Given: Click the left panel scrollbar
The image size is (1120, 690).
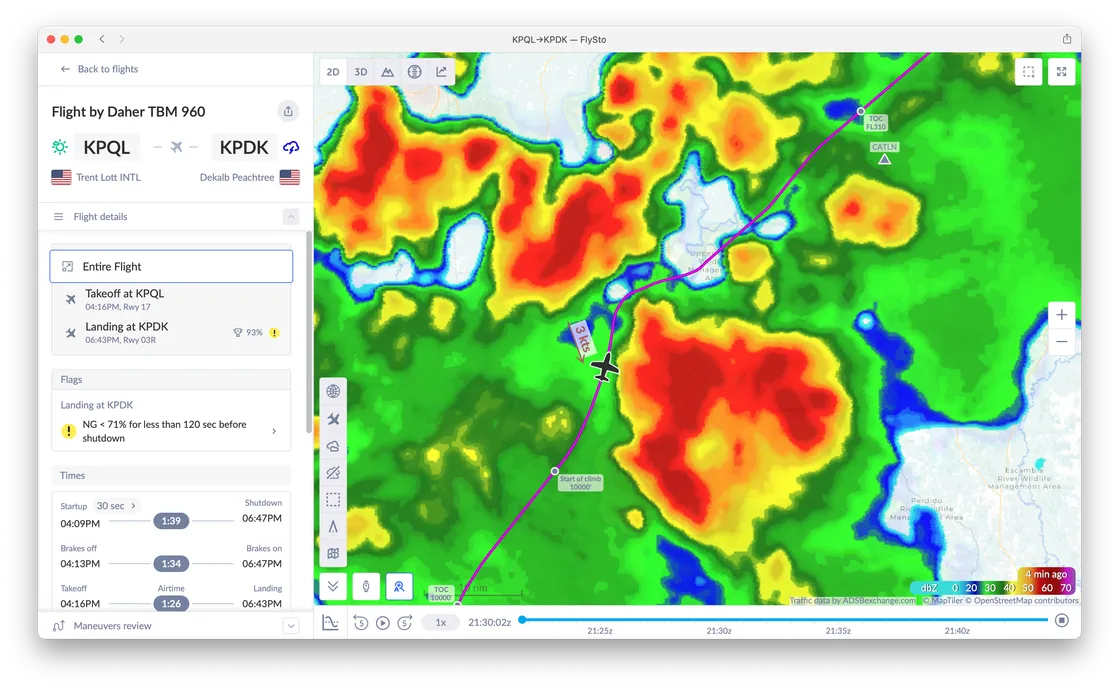Looking at the screenshot, I should pyautogui.click(x=309, y=332).
